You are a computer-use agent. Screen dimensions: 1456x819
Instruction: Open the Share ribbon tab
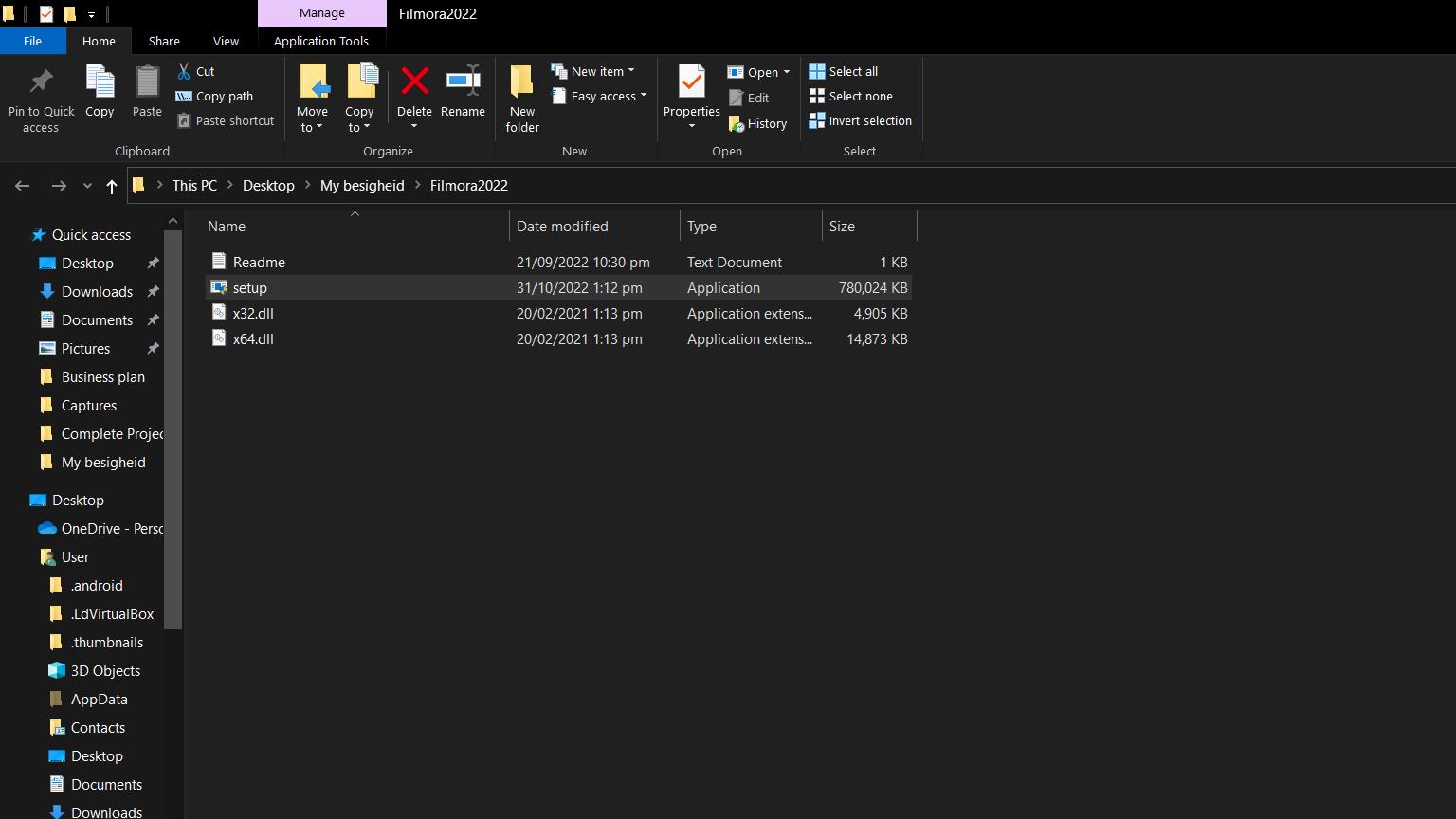[x=164, y=41]
